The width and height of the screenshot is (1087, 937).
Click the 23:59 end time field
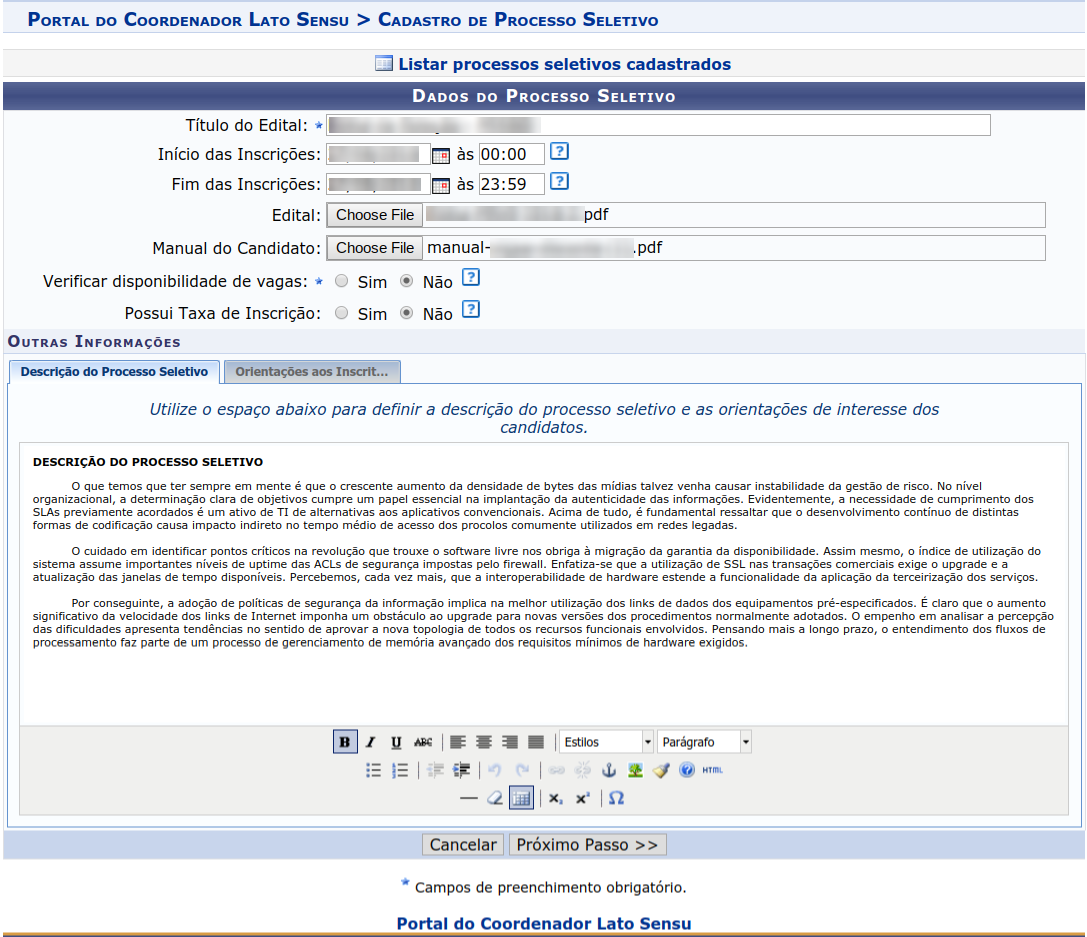(x=512, y=184)
